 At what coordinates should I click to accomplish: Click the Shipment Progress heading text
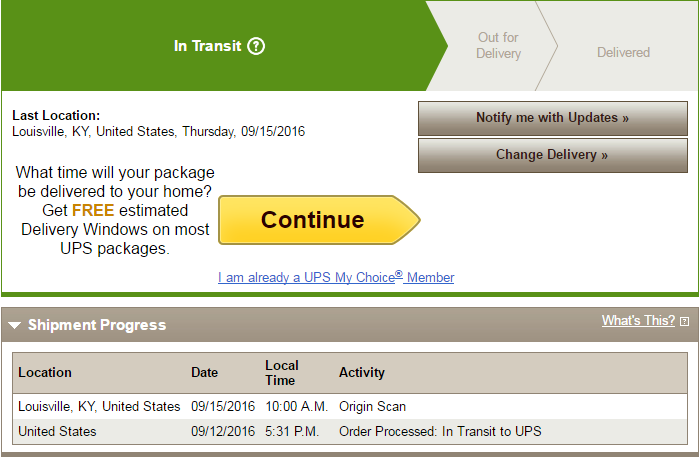pos(97,325)
